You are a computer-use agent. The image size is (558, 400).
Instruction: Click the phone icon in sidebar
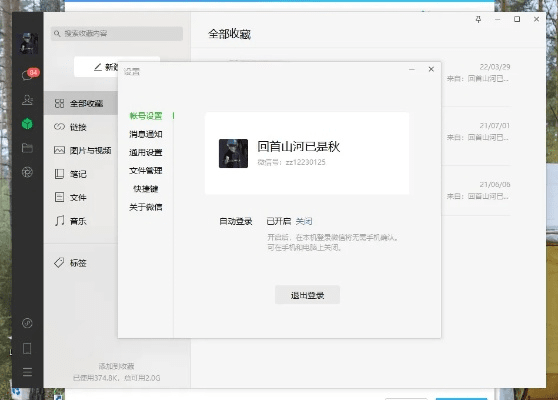pos(27,348)
